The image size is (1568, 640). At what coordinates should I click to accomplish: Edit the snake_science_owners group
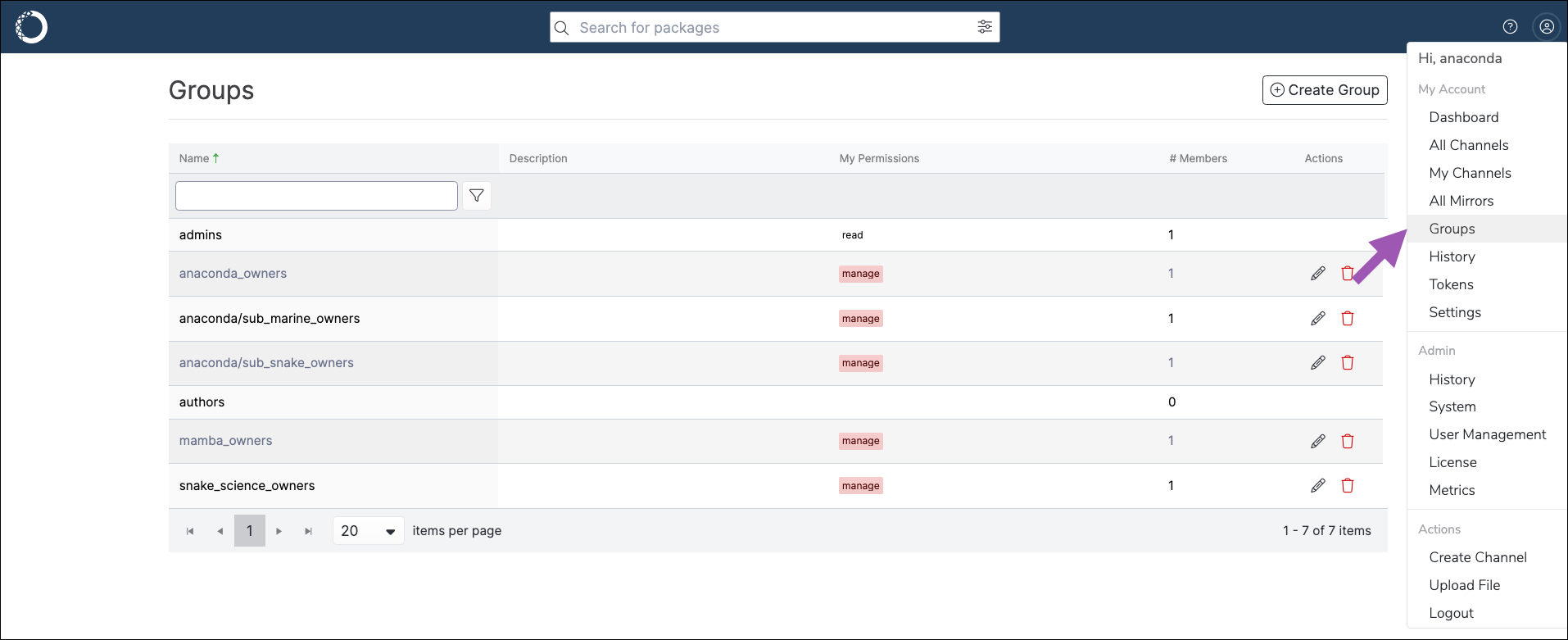pos(1318,486)
